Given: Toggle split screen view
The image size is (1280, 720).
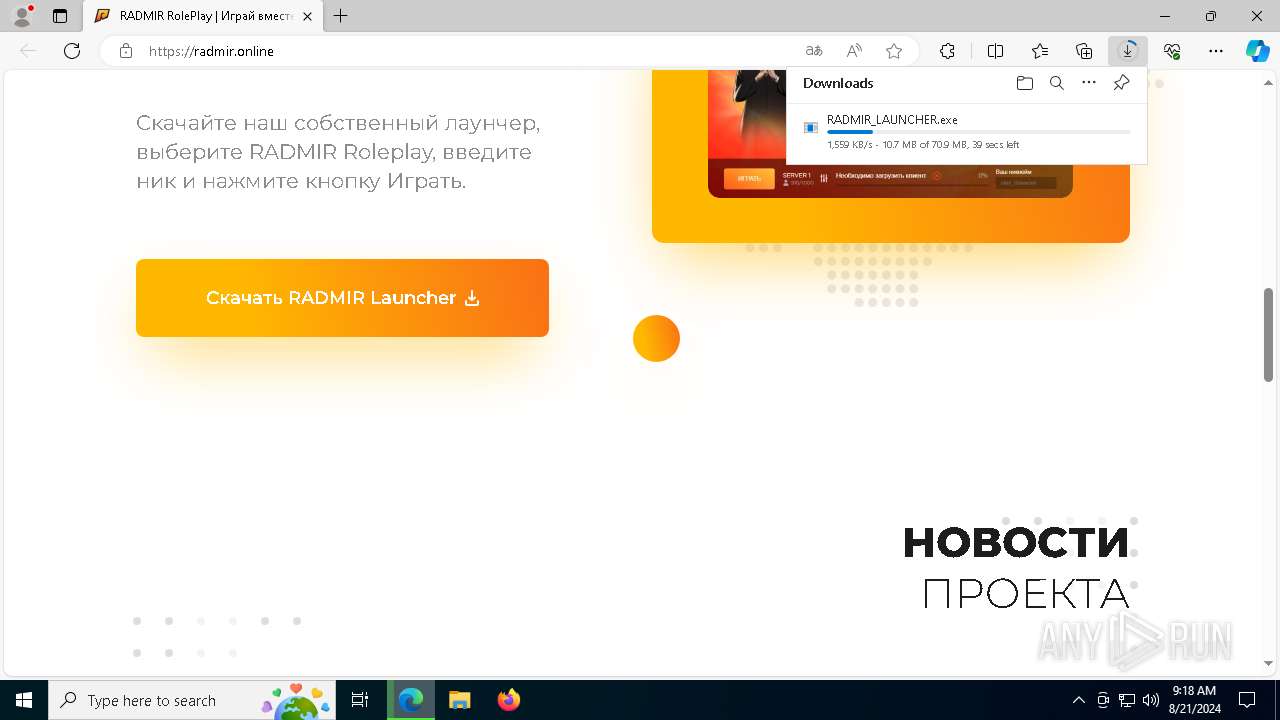Looking at the screenshot, I should [x=995, y=51].
